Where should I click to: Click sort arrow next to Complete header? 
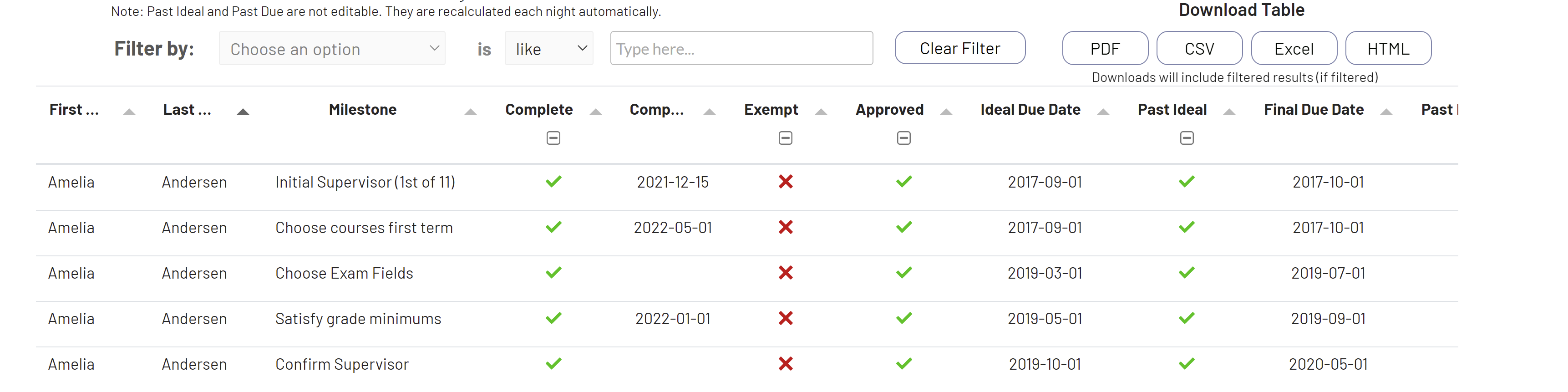tap(596, 112)
